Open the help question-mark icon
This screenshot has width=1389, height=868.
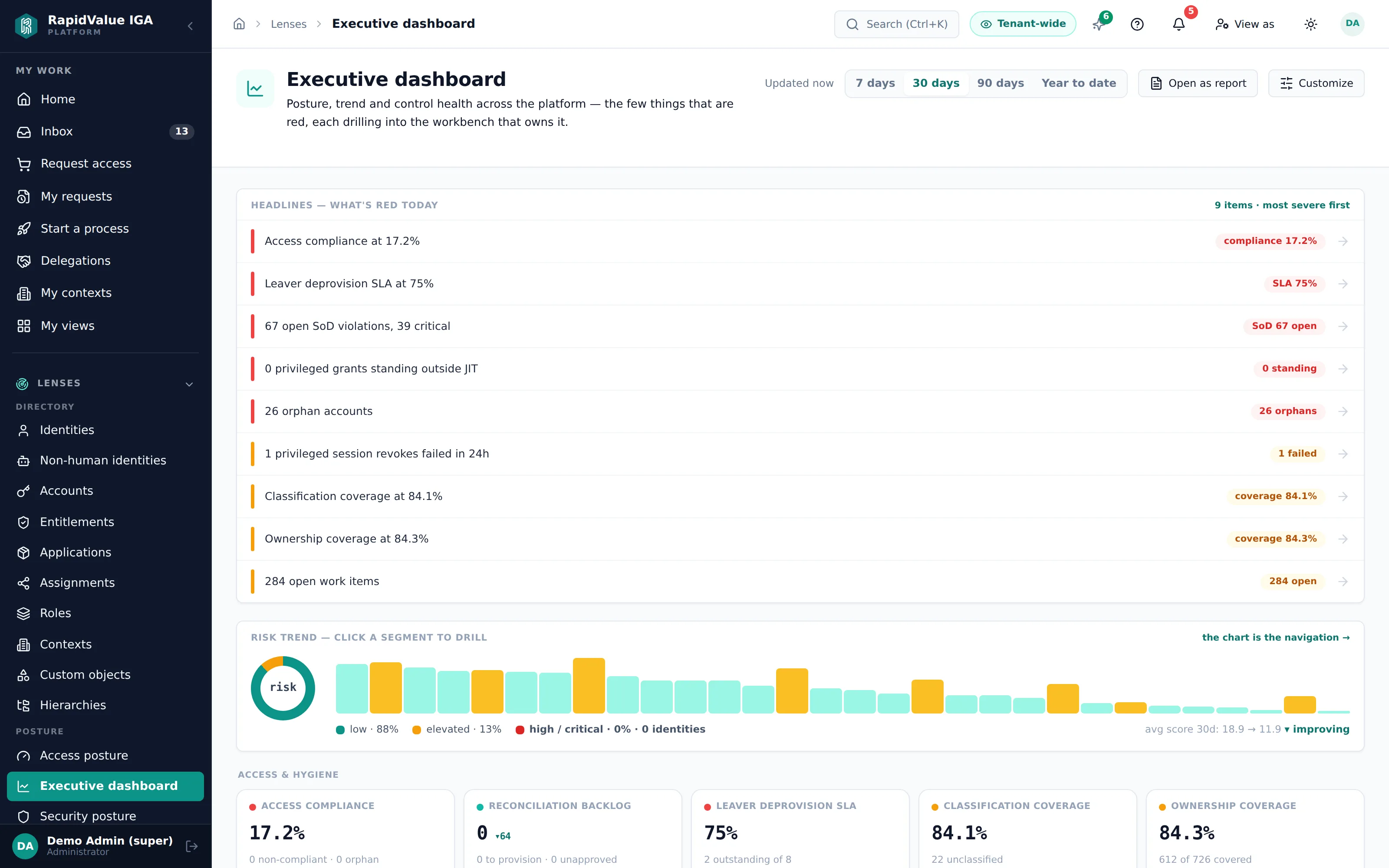pos(1137,24)
